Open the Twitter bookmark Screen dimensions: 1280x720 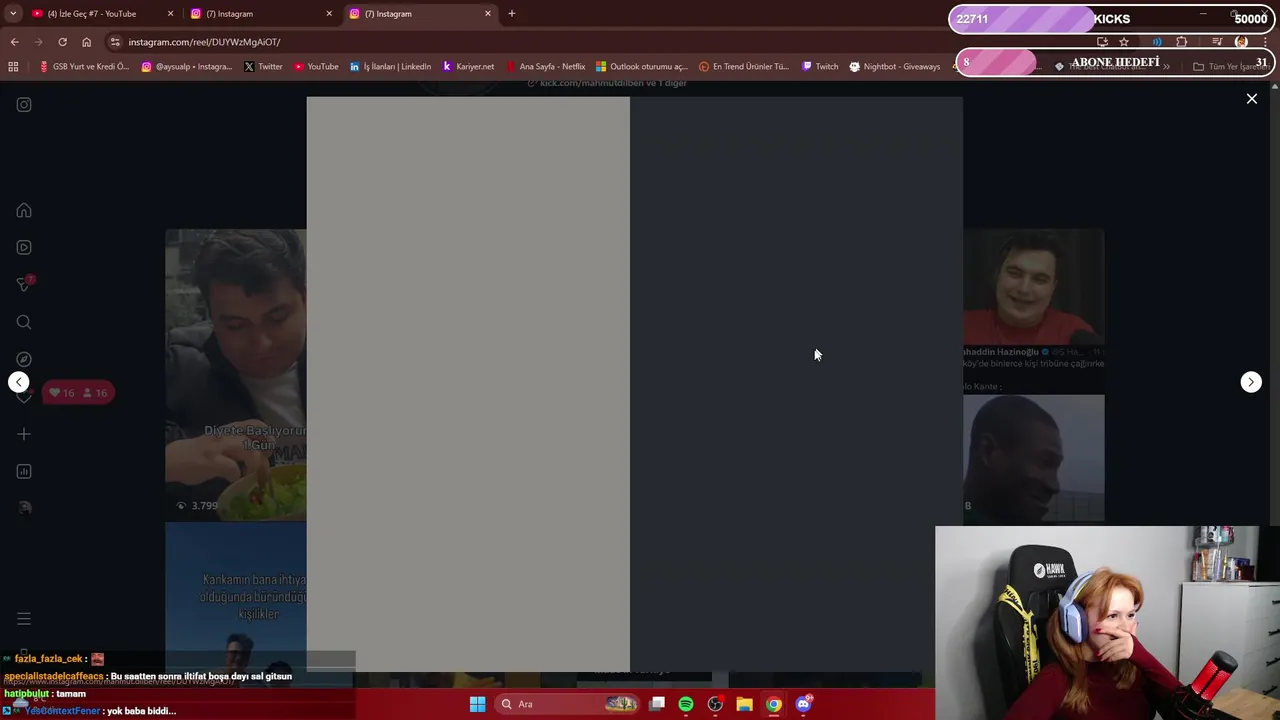264,67
